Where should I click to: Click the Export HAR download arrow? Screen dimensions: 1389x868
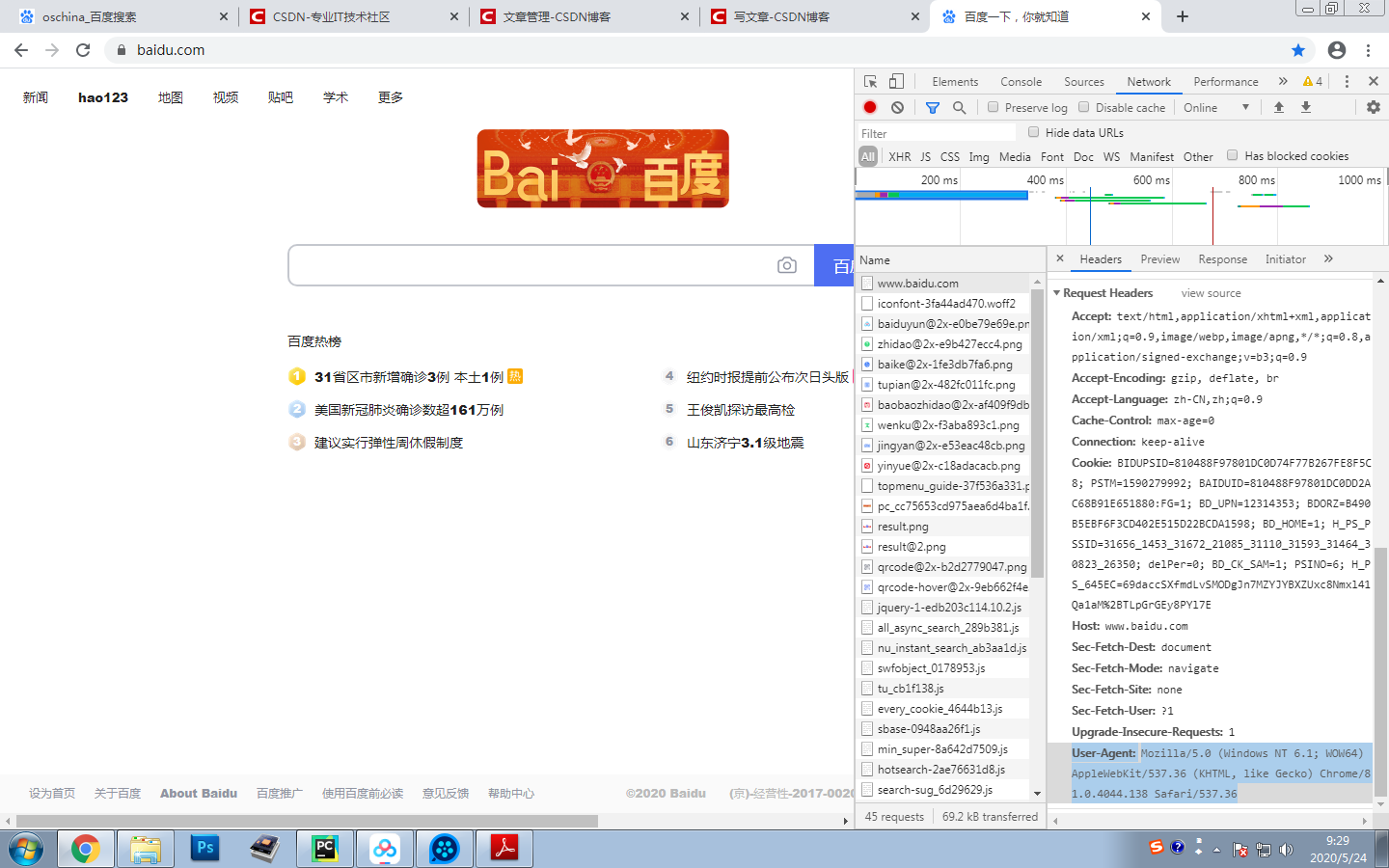click(x=1306, y=108)
